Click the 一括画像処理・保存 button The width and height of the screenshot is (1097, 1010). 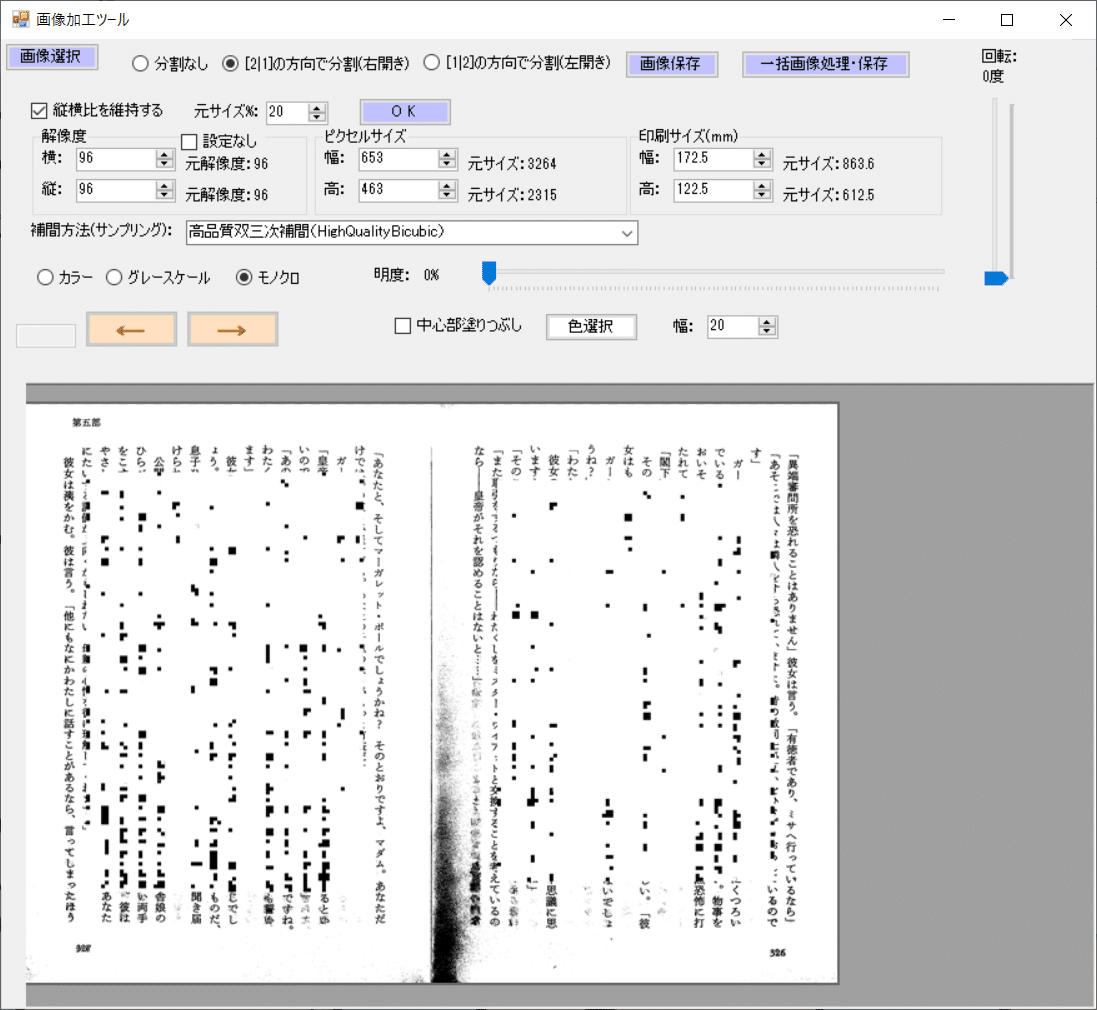pyautogui.click(x=825, y=64)
